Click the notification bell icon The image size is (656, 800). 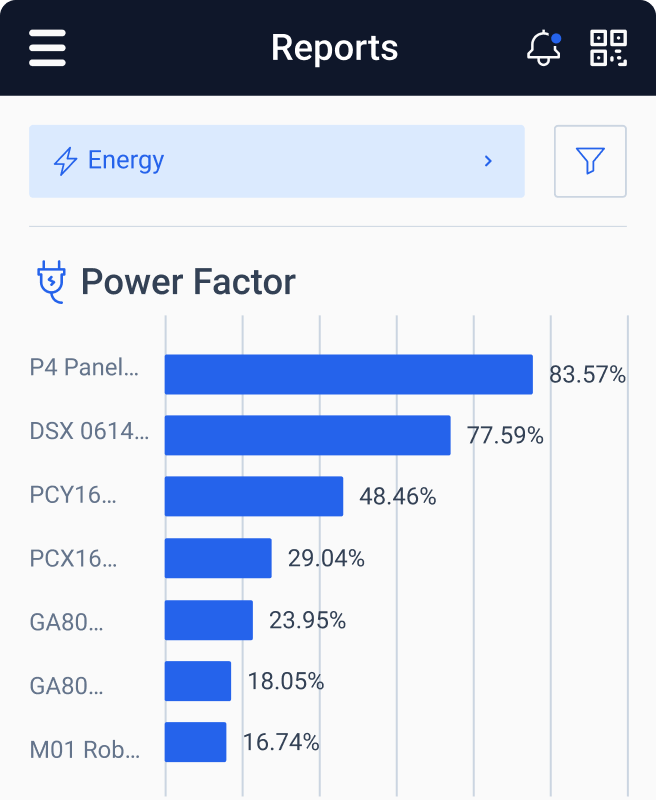(x=542, y=48)
